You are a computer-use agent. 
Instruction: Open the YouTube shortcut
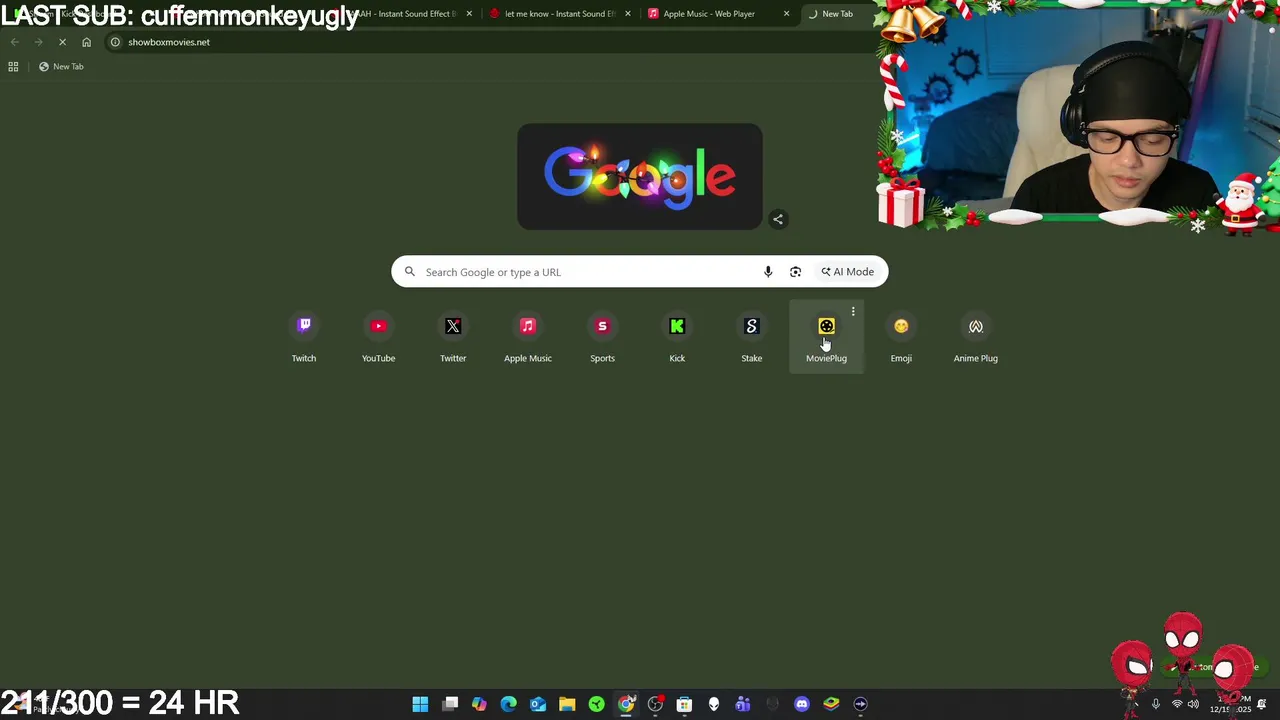pyautogui.click(x=378, y=338)
